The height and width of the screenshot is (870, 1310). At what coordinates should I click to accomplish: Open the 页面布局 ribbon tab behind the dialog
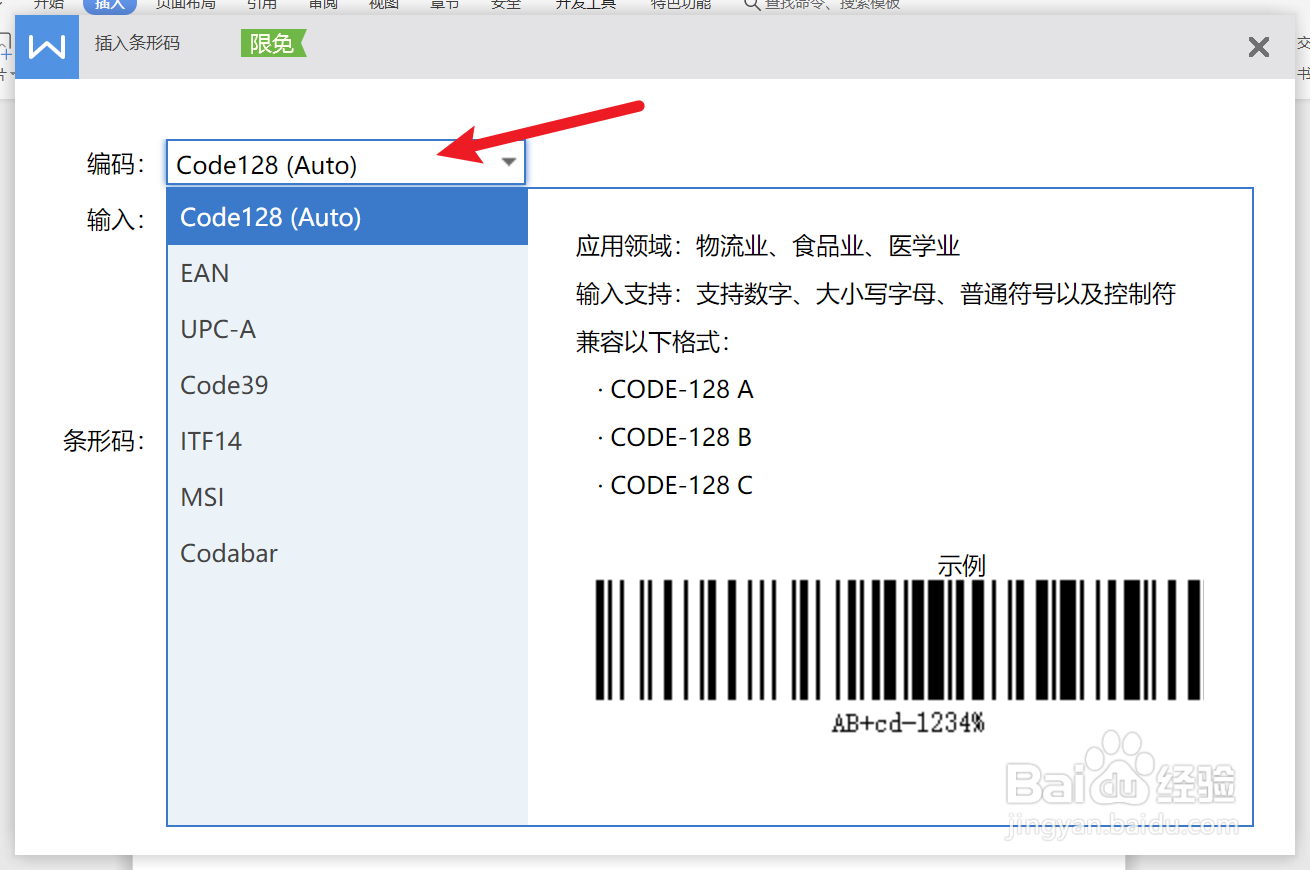tap(186, 5)
